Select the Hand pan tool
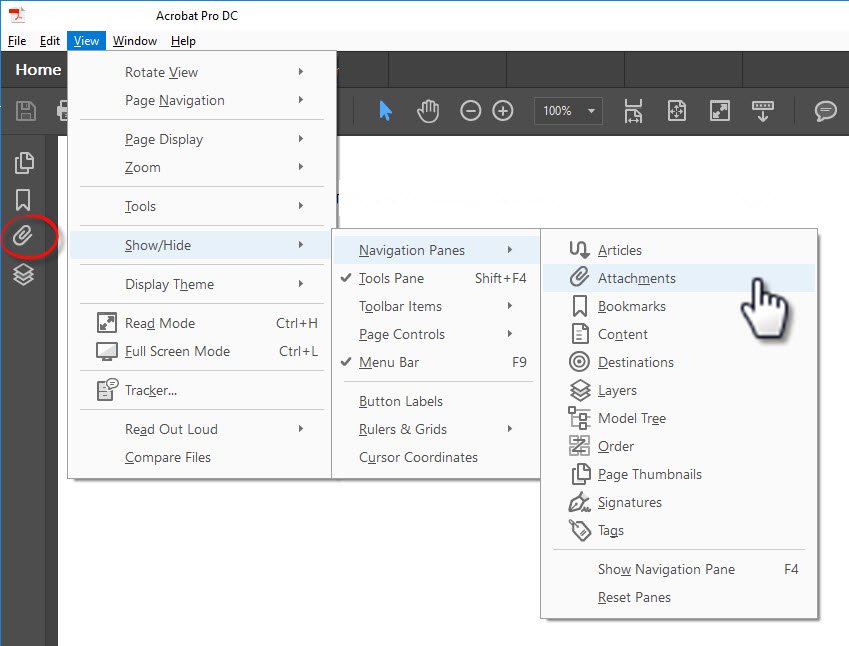This screenshot has width=849, height=646. [x=428, y=111]
